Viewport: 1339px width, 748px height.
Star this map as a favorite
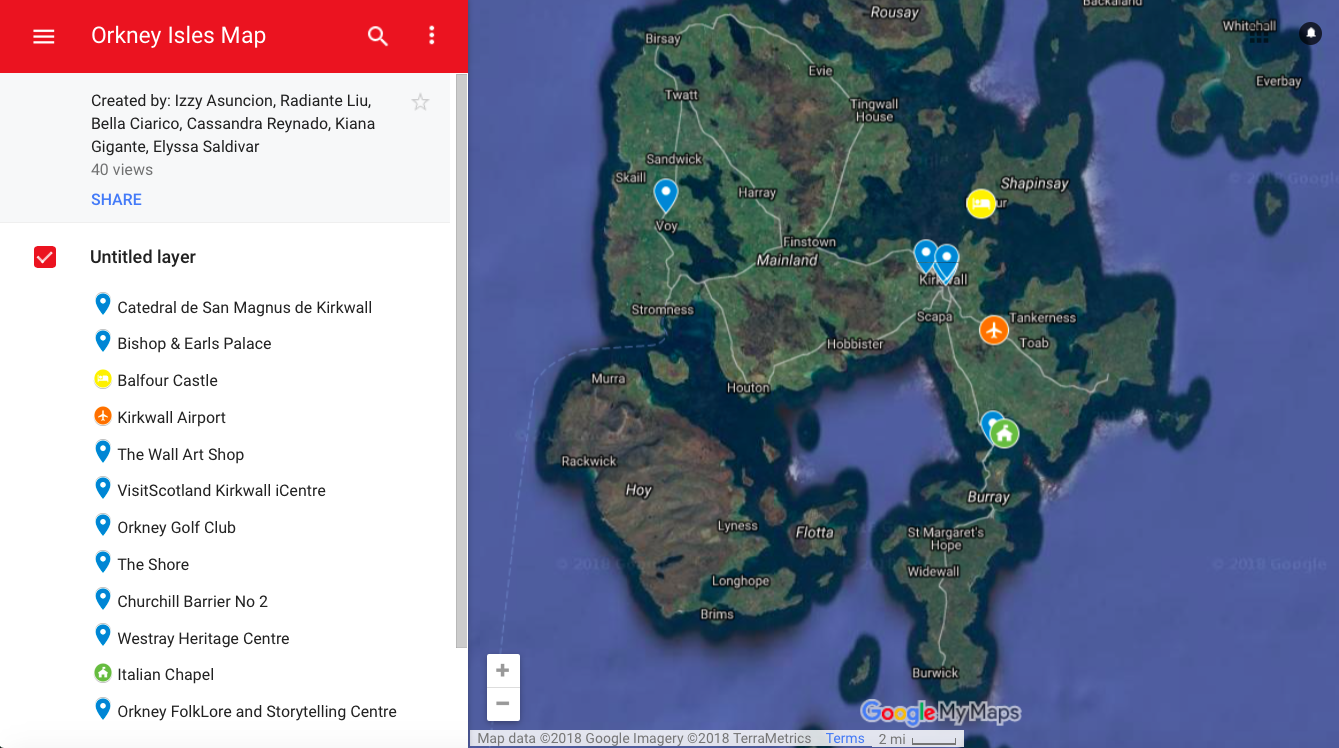[420, 102]
